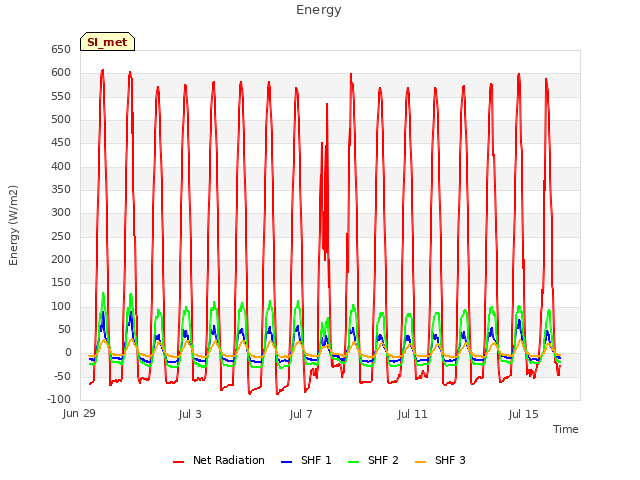
Task: Click the 650 y-axis value
Action: click(x=61, y=50)
